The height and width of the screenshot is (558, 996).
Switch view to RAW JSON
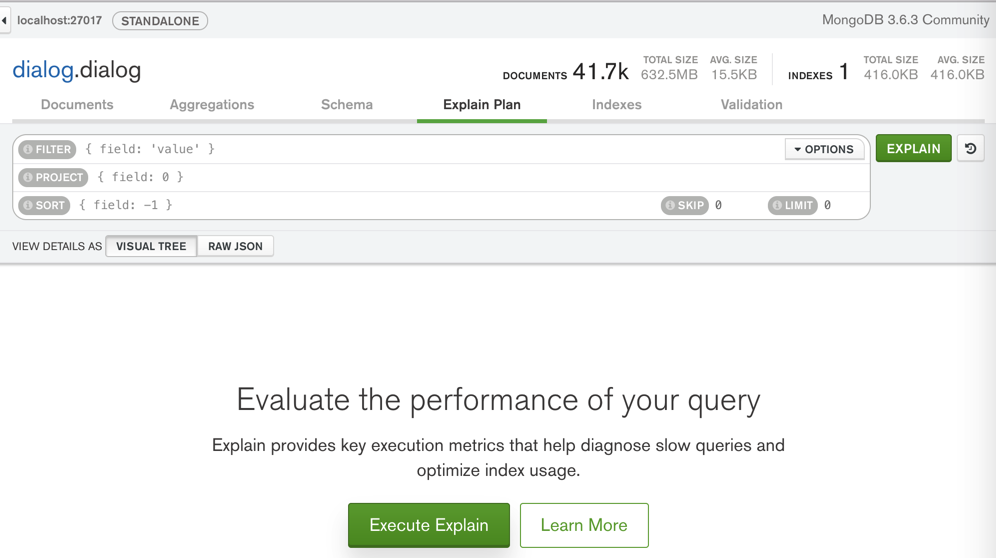(235, 246)
